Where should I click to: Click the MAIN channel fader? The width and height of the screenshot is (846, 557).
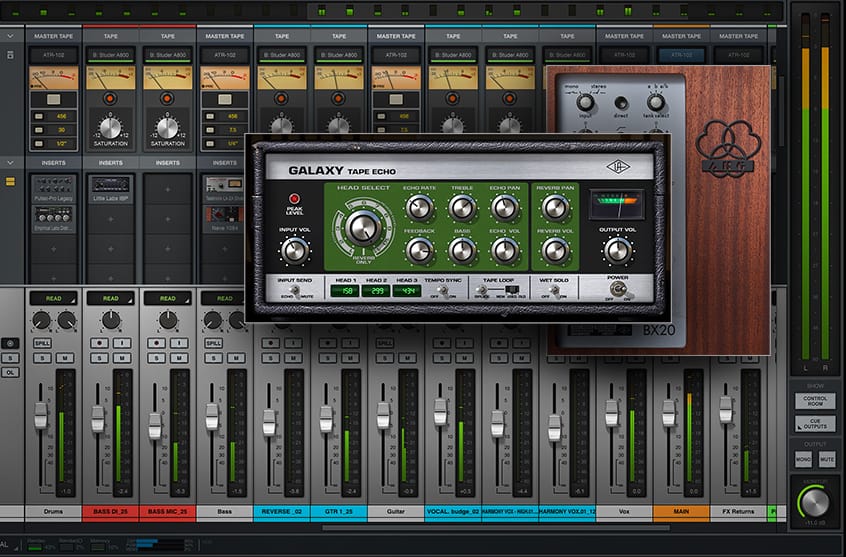(x=669, y=413)
